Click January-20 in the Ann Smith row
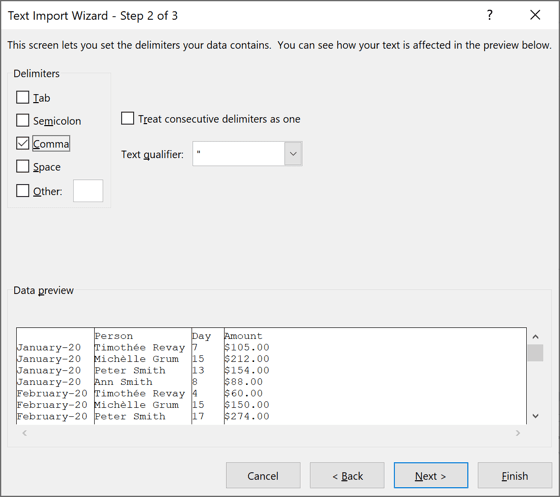The height and width of the screenshot is (497, 560). pyautogui.click(x=49, y=382)
